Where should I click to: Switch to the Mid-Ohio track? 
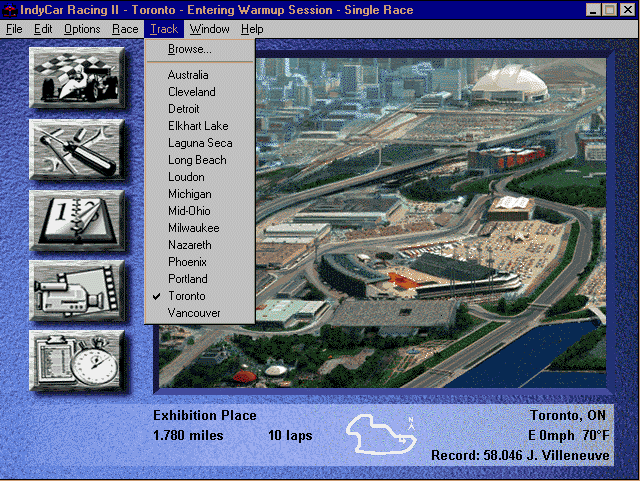click(x=189, y=211)
